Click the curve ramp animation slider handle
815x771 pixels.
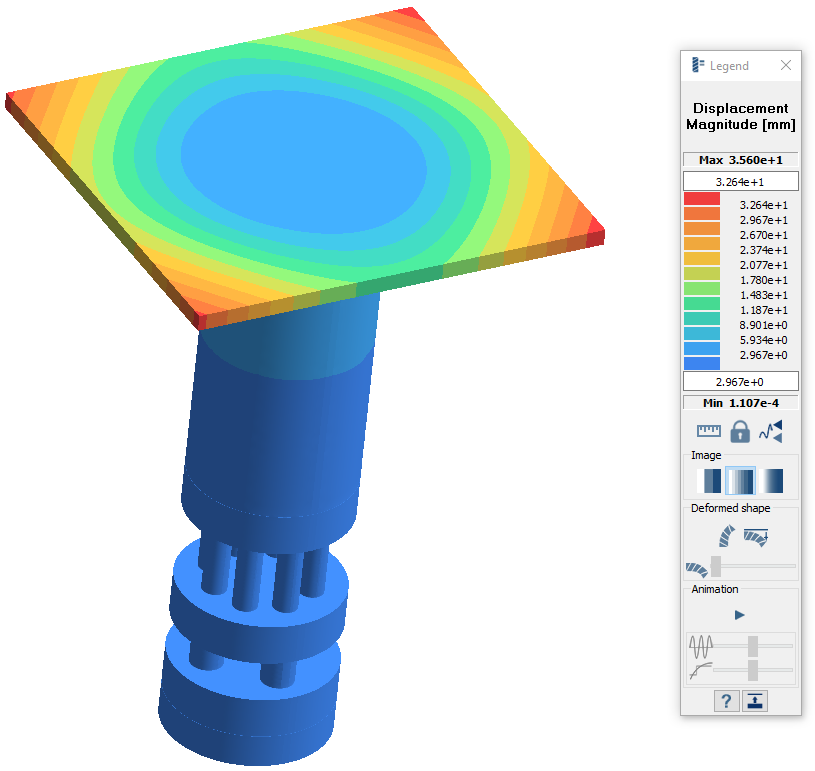[x=753, y=668]
